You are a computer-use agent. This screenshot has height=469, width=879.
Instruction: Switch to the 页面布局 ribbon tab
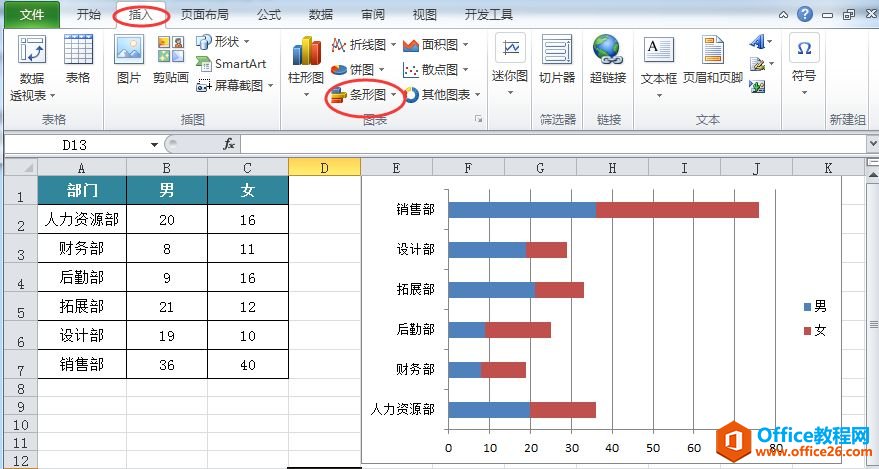tap(204, 15)
